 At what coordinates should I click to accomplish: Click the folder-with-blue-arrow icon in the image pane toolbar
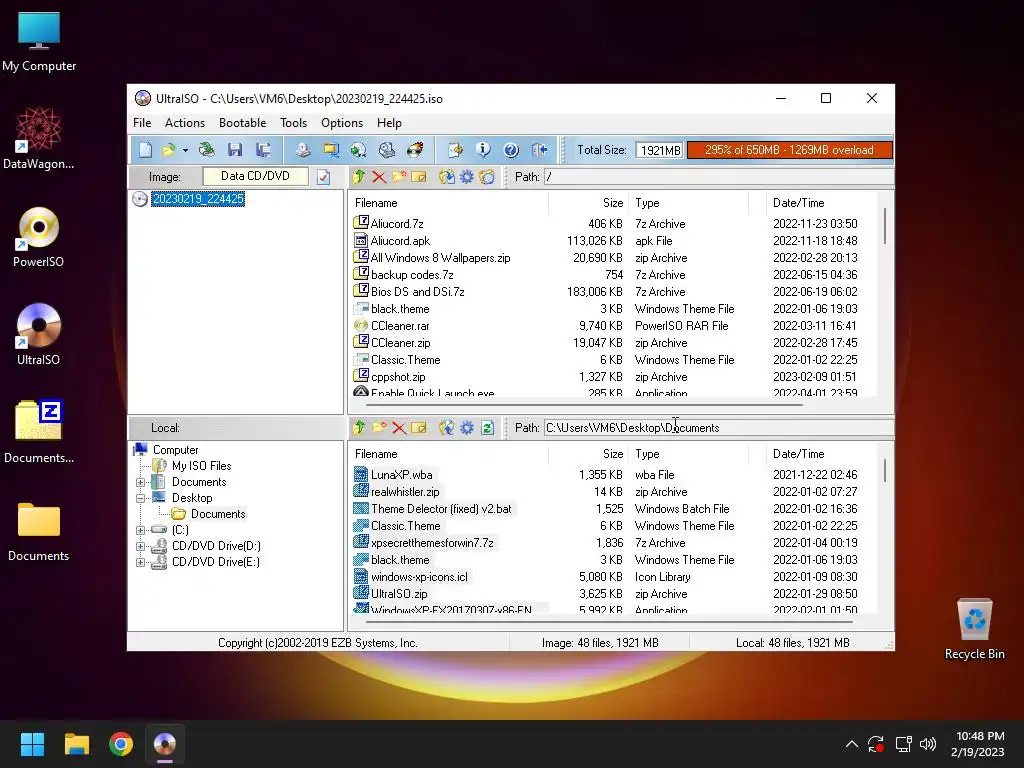[447, 176]
